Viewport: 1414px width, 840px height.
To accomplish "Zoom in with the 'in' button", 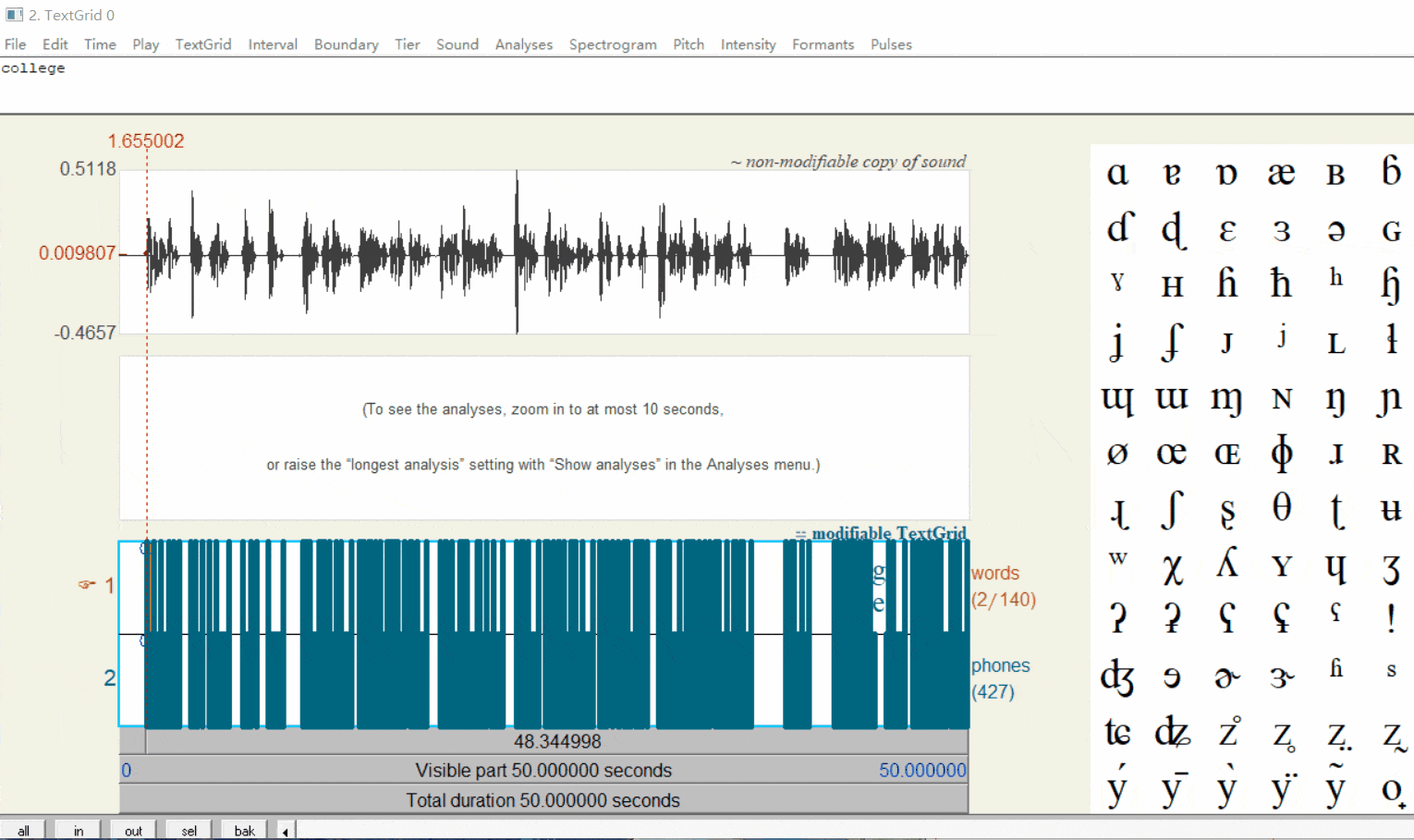I will coord(79,830).
